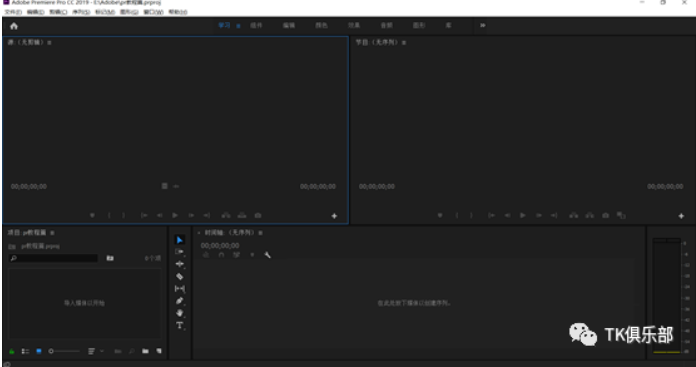Switch Project panel to icon view
The image size is (696, 367).
tap(39, 351)
